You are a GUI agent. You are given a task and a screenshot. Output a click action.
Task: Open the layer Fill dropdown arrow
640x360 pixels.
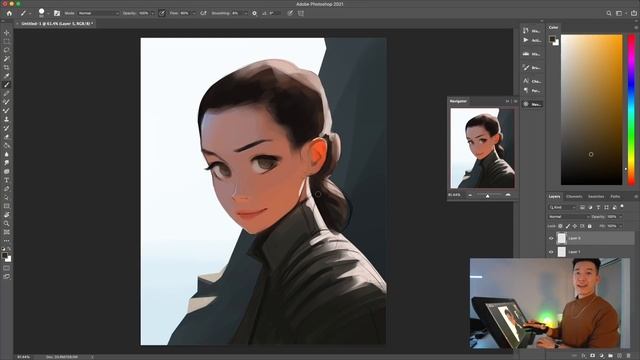[621, 226]
